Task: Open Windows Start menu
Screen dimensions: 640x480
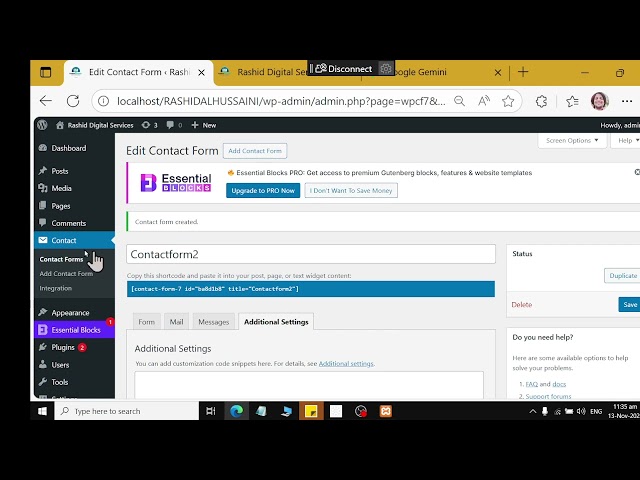Action: coord(42,411)
